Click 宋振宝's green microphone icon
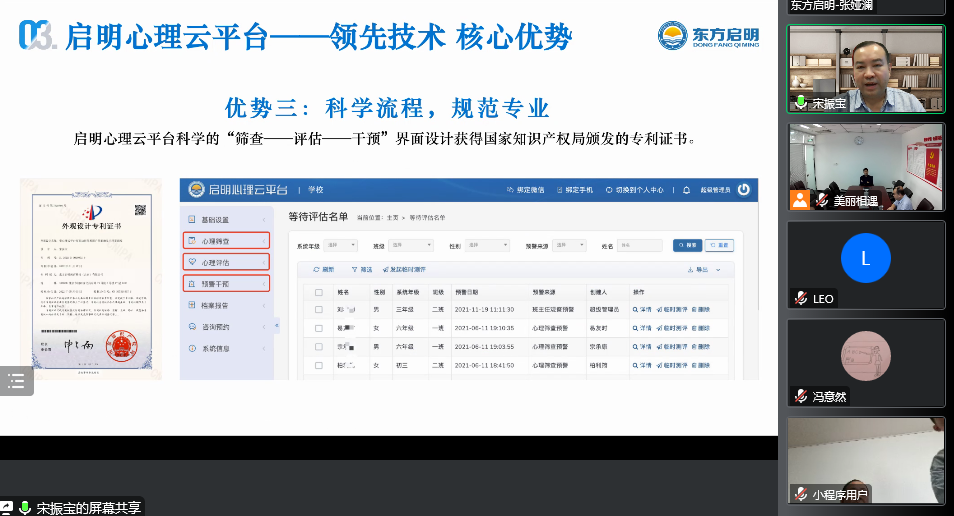 click(x=800, y=103)
